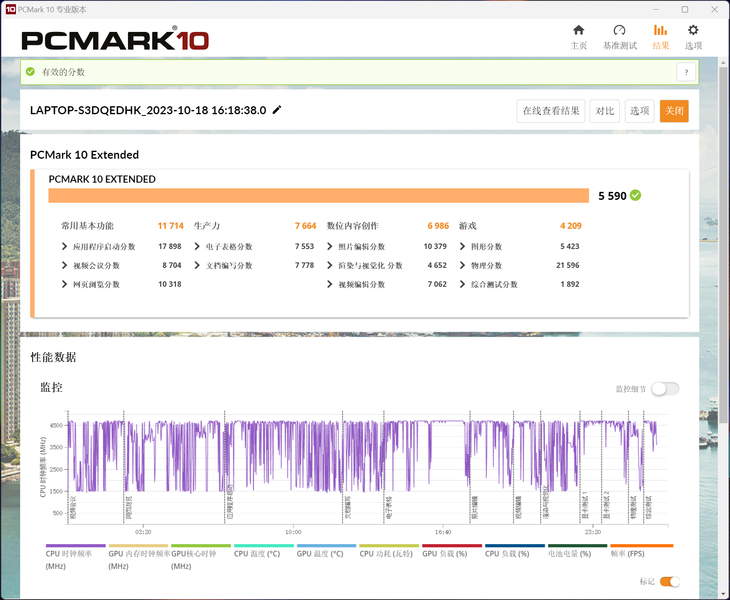This screenshot has height=600, width=730.
Task: Click the 物理分数 value 21 596
Action: click(x=568, y=265)
